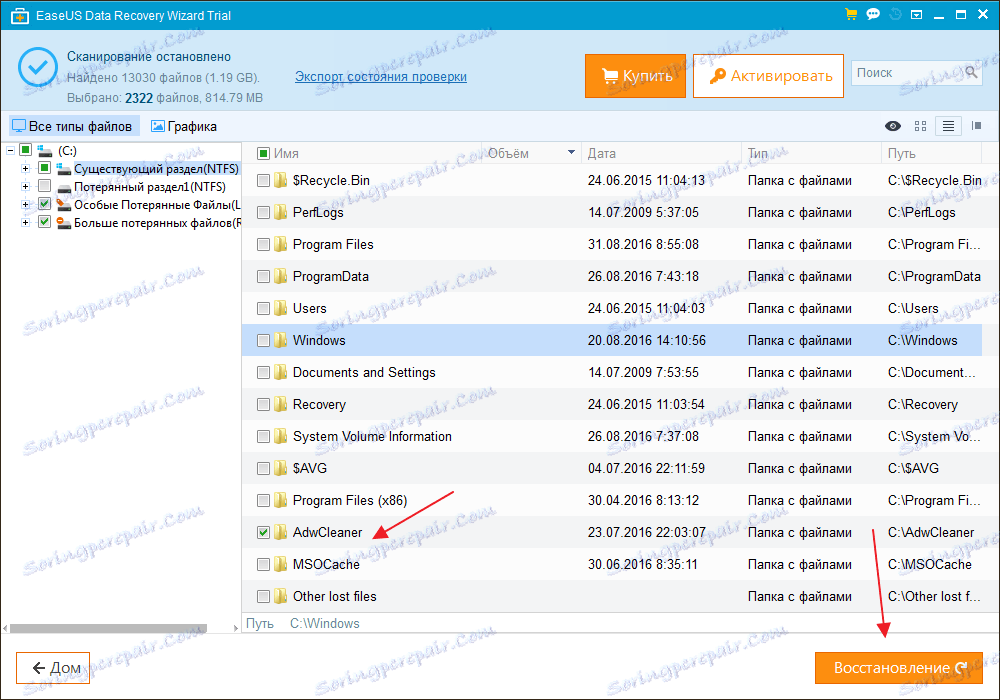Click the lost partition drive icon
The width and height of the screenshot is (1000, 700).
pos(64,187)
